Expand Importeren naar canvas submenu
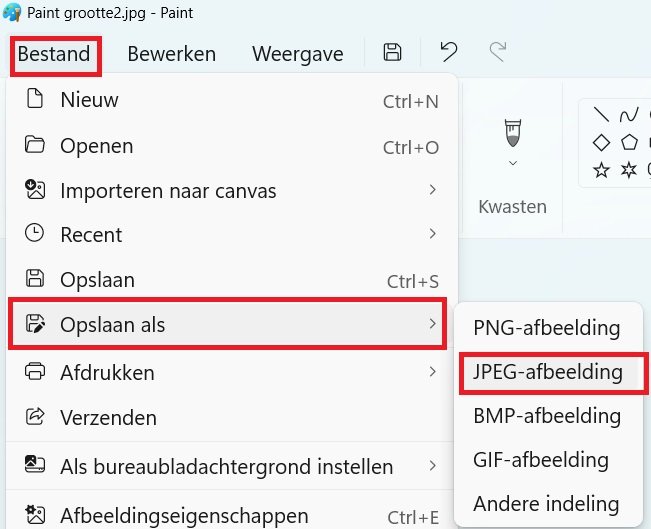This screenshot has height=529, width=651. point(432,190)
